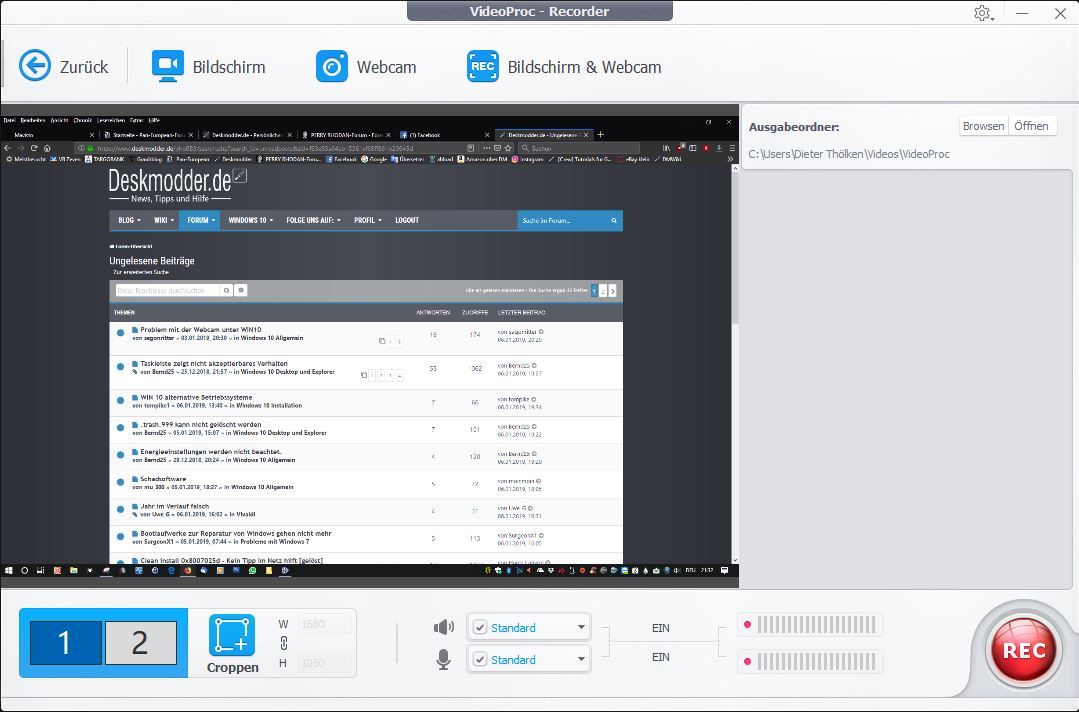This screenshot has height=712, width=1079.
Task: Select the Bildschirm recording mode
Action: 209,67
